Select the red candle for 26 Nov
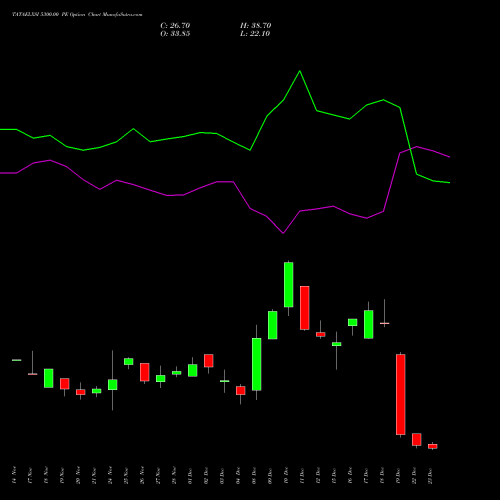The height and width of the screenshot is (500, 500). click(145, 372)
